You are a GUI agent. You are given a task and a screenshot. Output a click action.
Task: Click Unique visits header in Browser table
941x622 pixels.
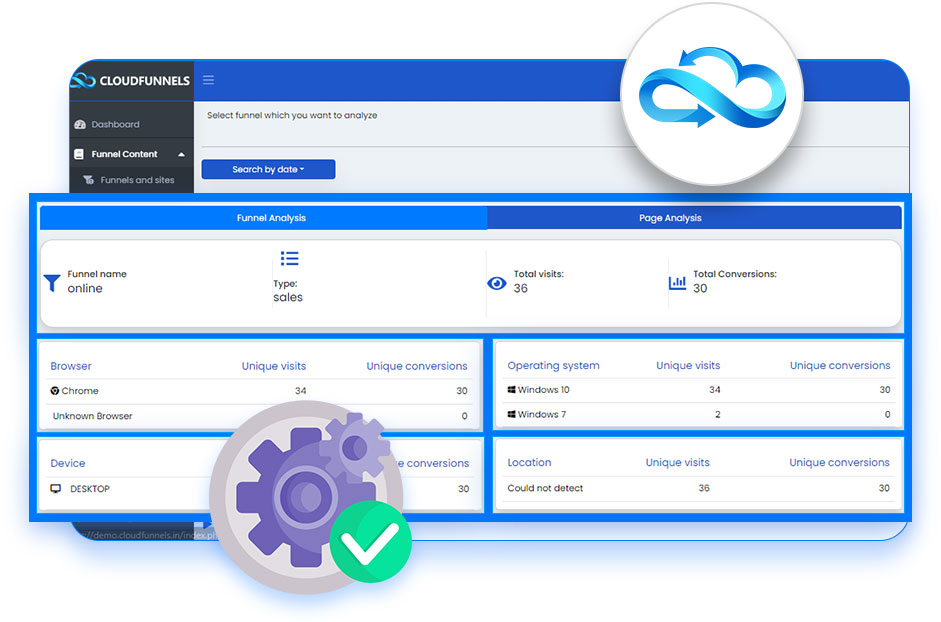(x=274, y=366)
